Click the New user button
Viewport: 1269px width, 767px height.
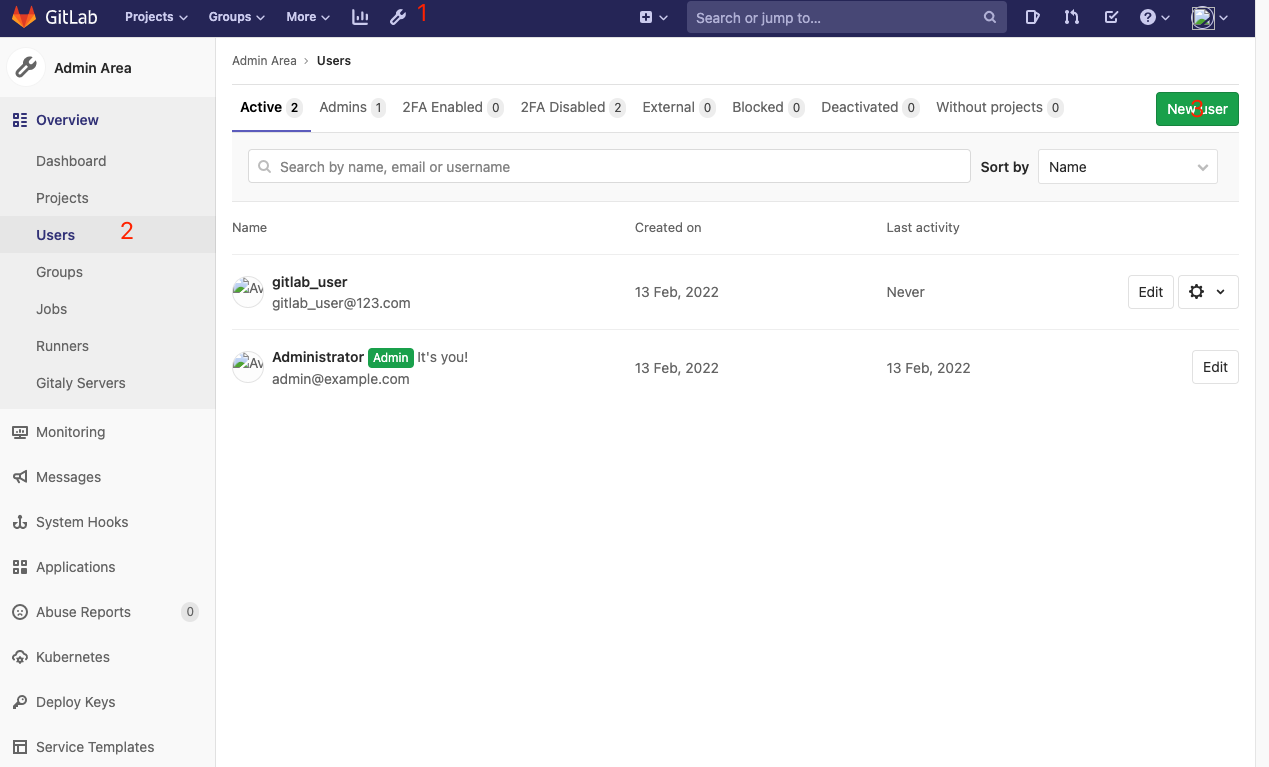(1197, 109)
